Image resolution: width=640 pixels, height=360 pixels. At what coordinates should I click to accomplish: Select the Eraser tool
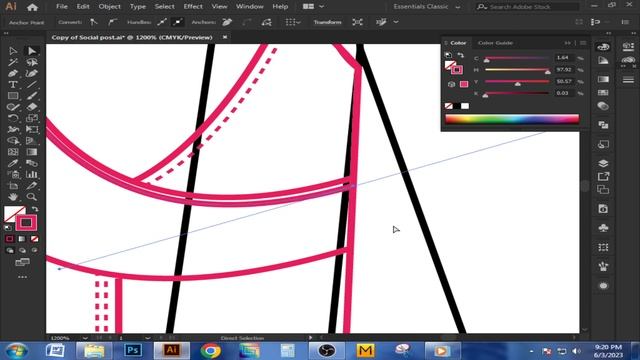coord(32,107)
